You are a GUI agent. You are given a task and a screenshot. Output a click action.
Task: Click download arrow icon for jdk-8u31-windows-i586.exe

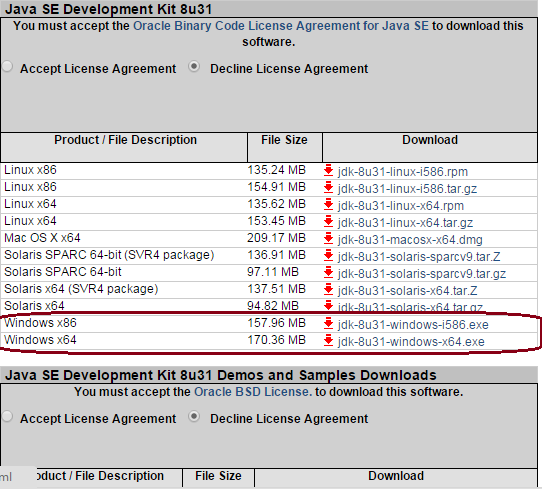coord(328,323)
